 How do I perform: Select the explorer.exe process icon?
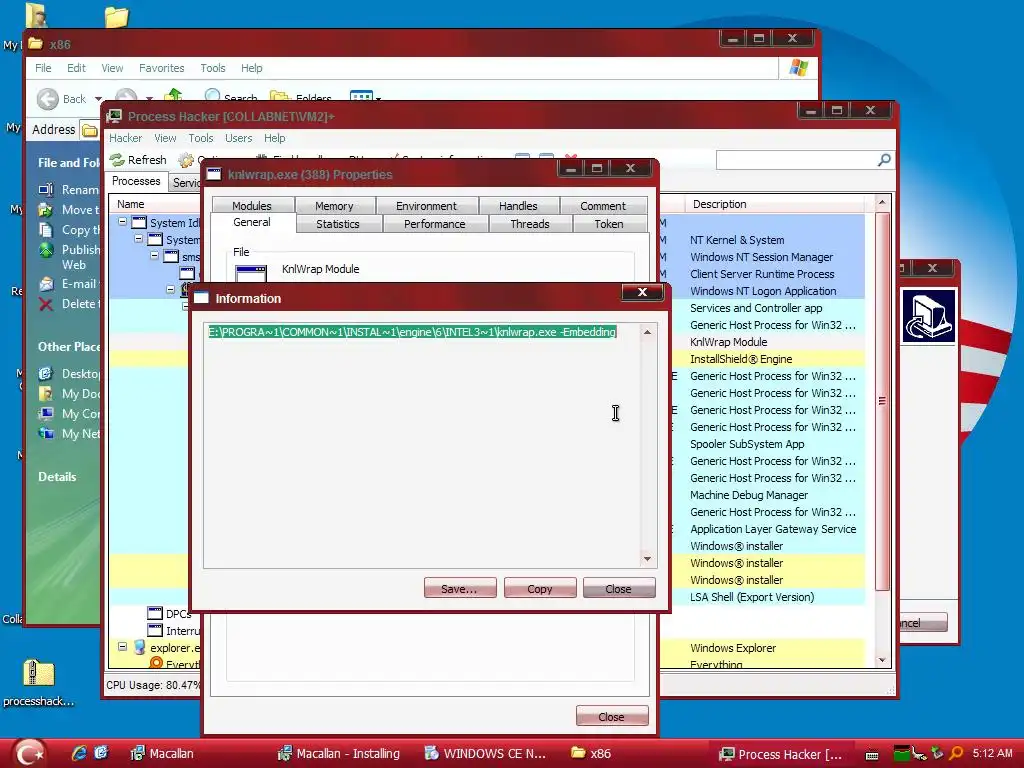point(139,647)
